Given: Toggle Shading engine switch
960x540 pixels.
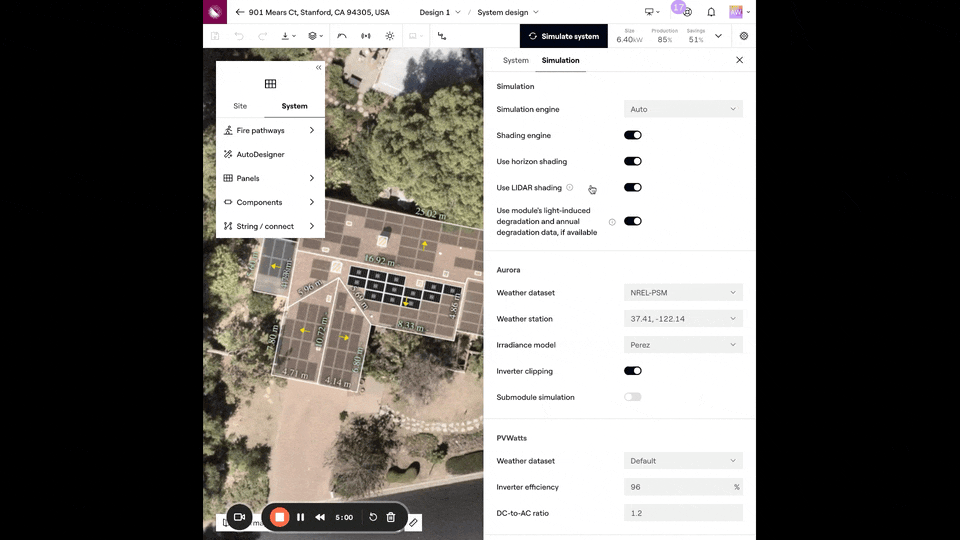Looking at the screenshot, I should (632, 135).
